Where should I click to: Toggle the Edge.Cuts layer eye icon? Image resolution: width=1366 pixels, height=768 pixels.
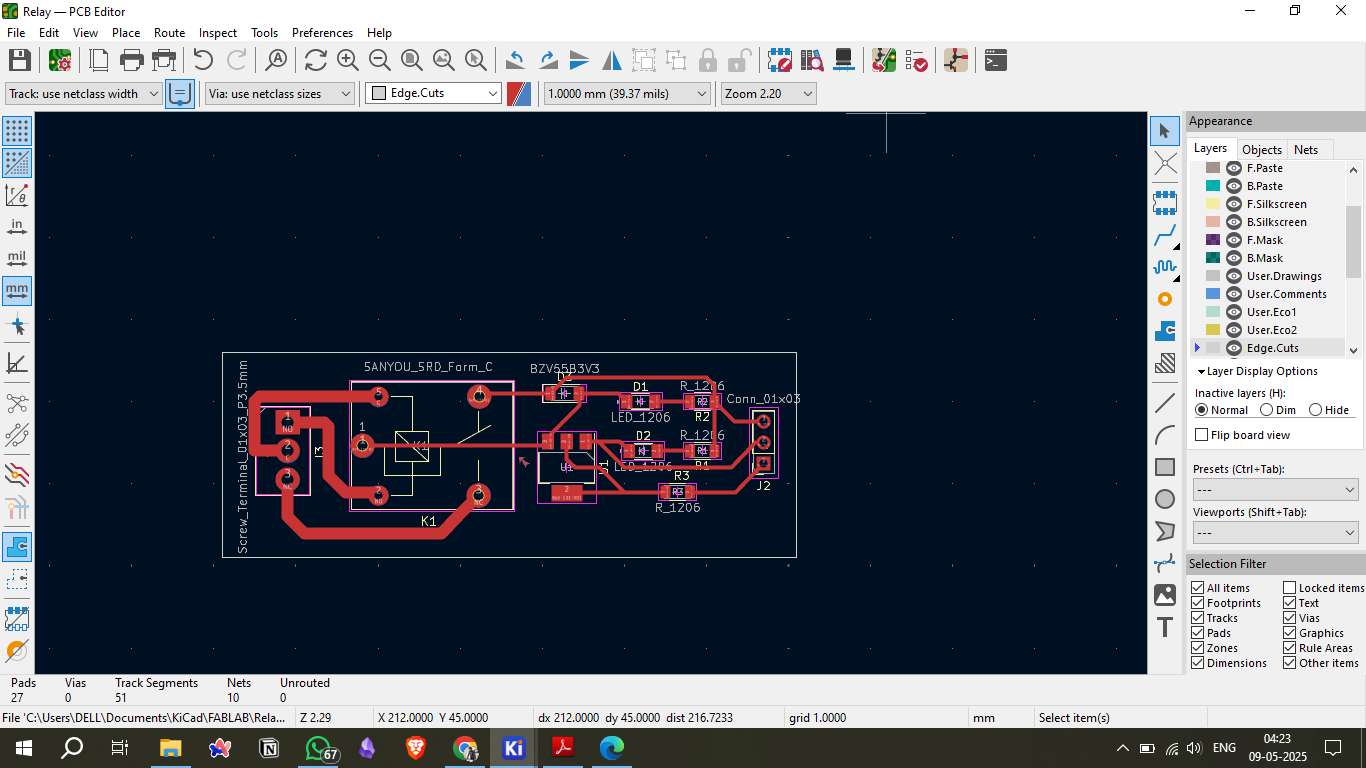click(1234, 348)
